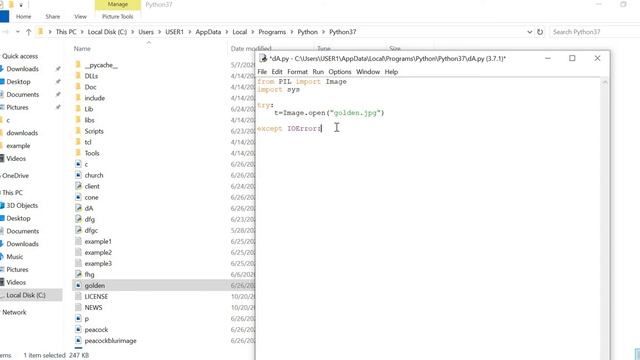
Task: Open 3D Objects under This PC
Action: tap(22, 205)
